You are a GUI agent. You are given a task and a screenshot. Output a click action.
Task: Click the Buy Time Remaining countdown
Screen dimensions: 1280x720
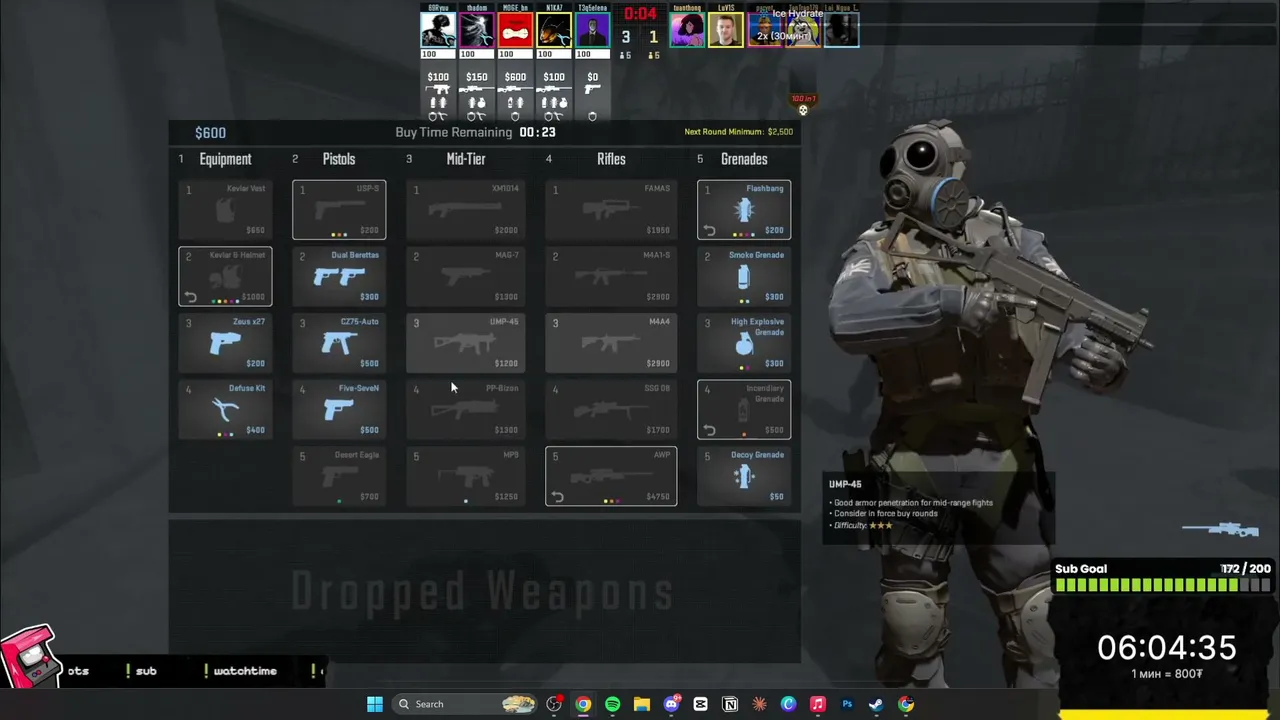point(475,132)
